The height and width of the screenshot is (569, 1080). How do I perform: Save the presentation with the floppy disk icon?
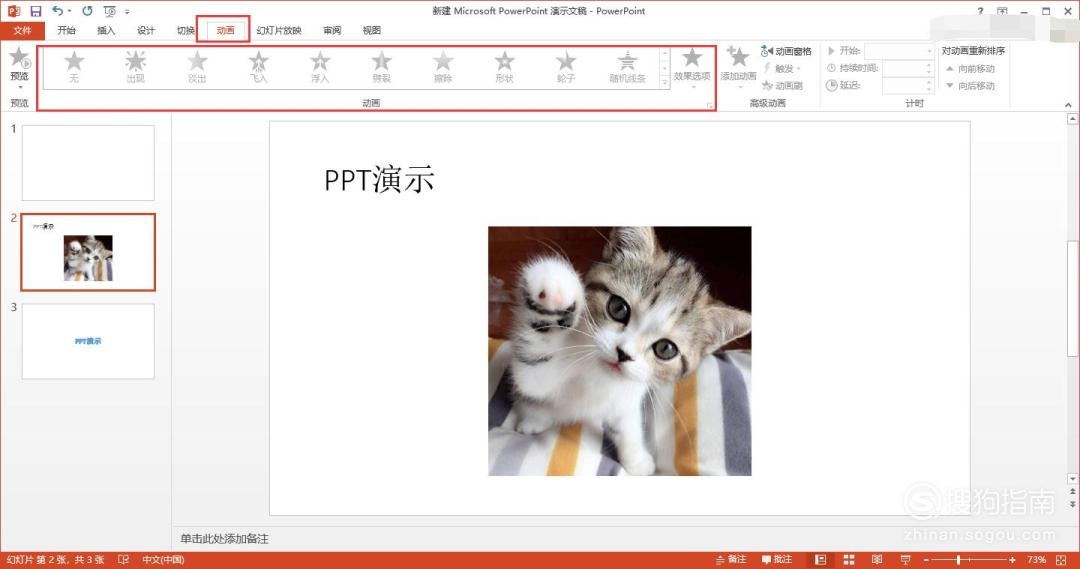tap(36, 11)
